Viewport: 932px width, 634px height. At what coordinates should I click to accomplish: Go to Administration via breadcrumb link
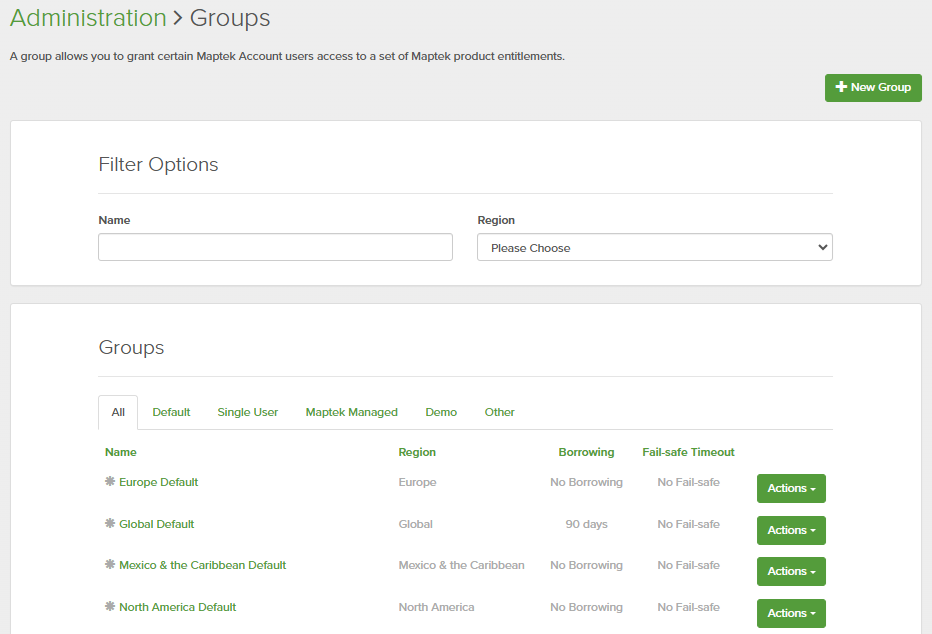[x=88, y=18]
